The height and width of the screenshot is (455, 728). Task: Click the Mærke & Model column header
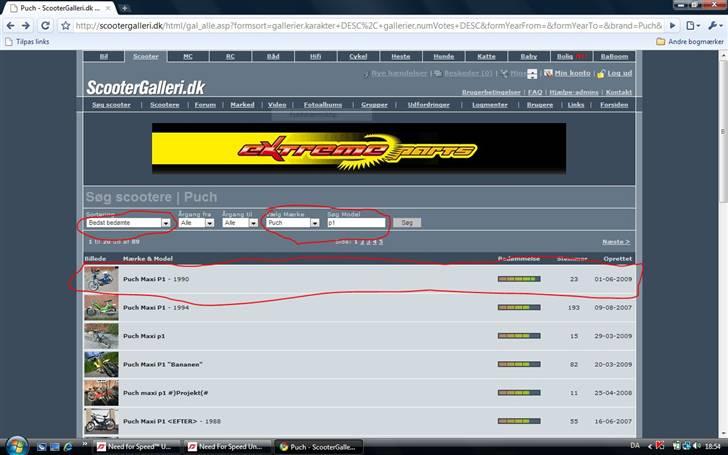click(x=148, y=259)
